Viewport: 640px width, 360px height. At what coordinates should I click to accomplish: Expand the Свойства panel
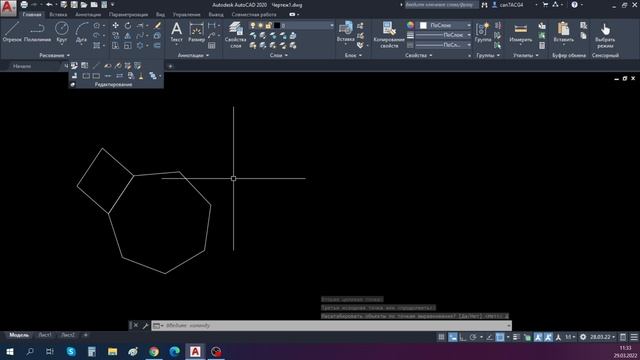click(x=418, y=55)
